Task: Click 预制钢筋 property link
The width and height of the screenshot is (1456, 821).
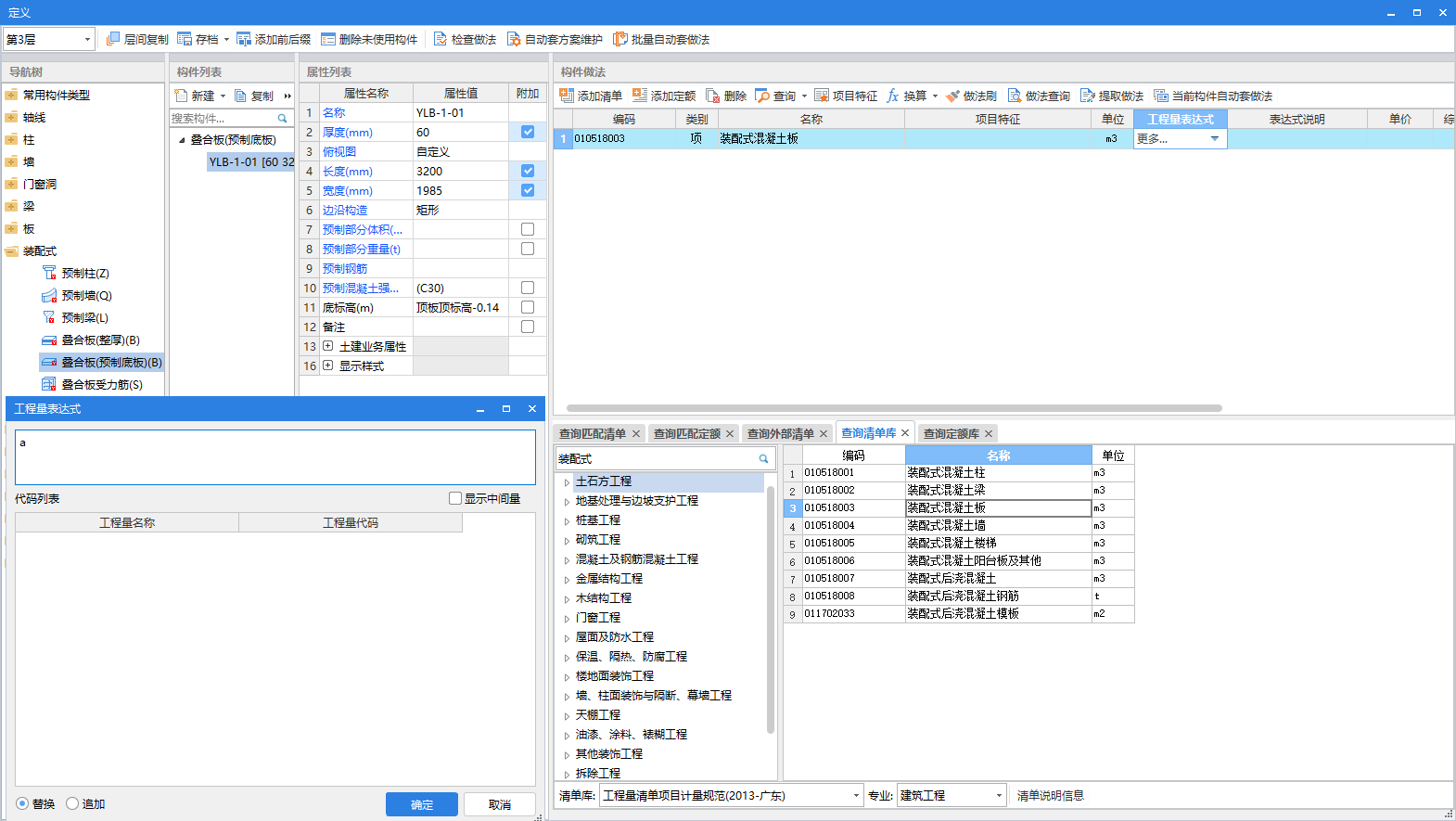Action: click(345, 268)
